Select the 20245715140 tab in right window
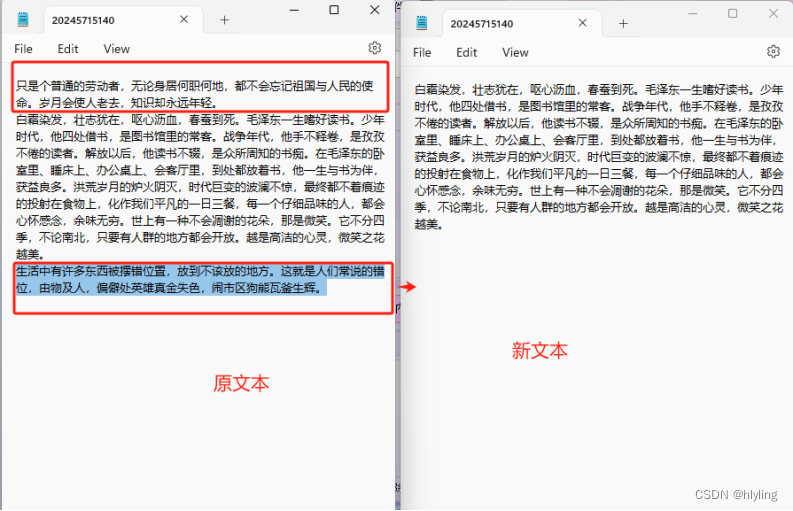The image size is (793, 511). tap(521, 24)
